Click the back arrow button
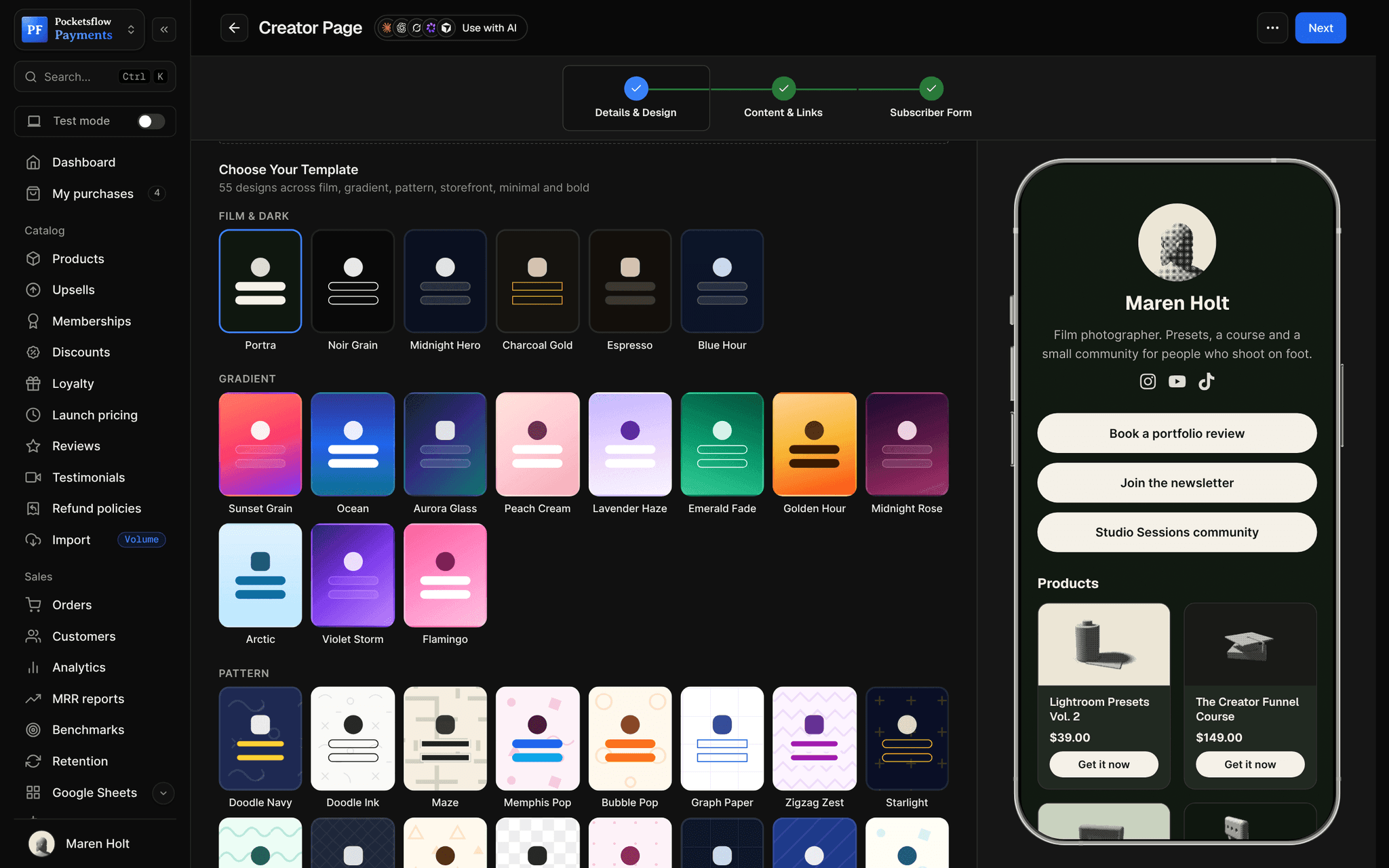The height and width of the screenshot is (868, 1389). coord(234,28)
